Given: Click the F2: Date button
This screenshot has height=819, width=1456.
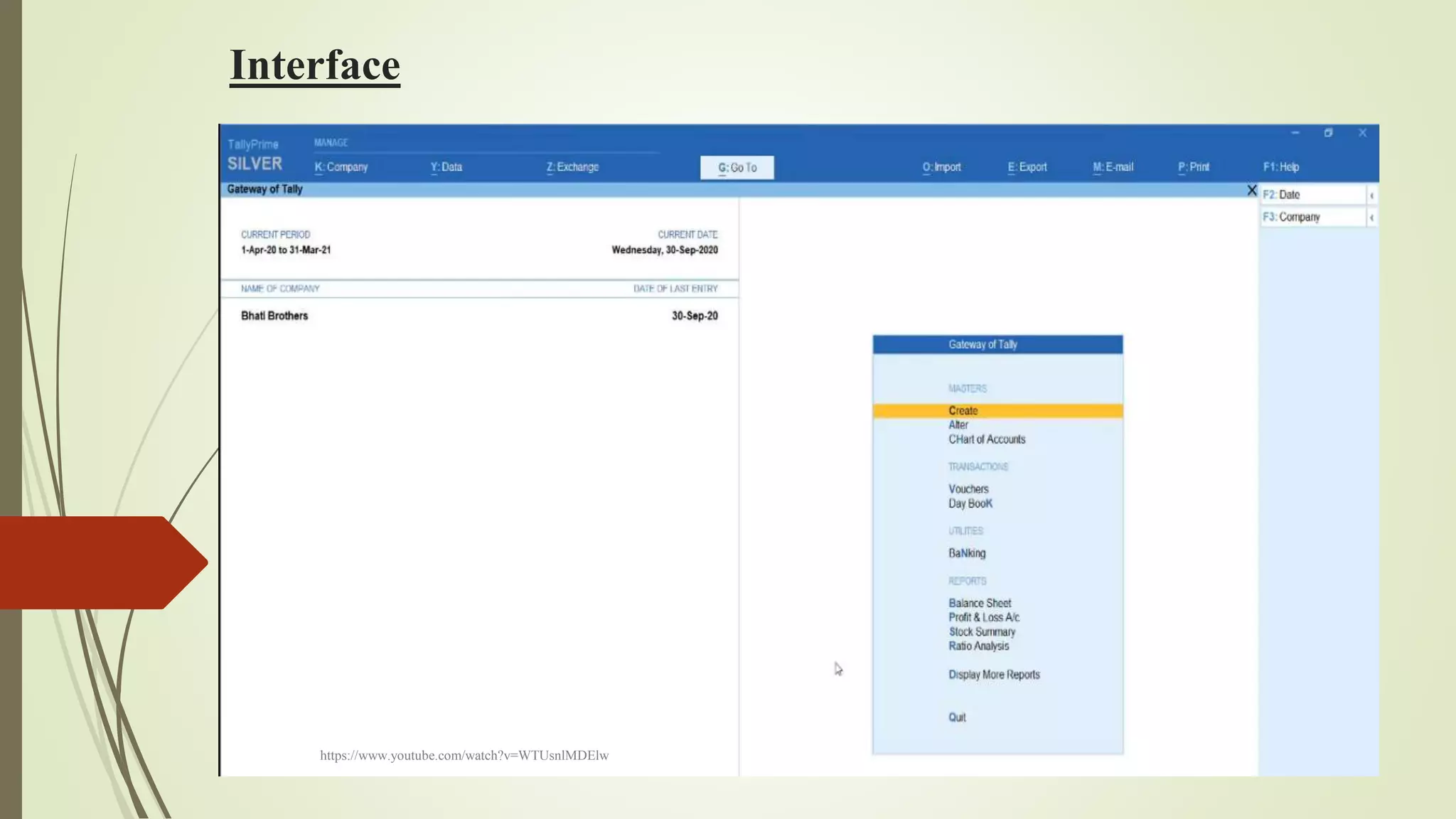Looking at the screenshot, I should click(1313, 195).
